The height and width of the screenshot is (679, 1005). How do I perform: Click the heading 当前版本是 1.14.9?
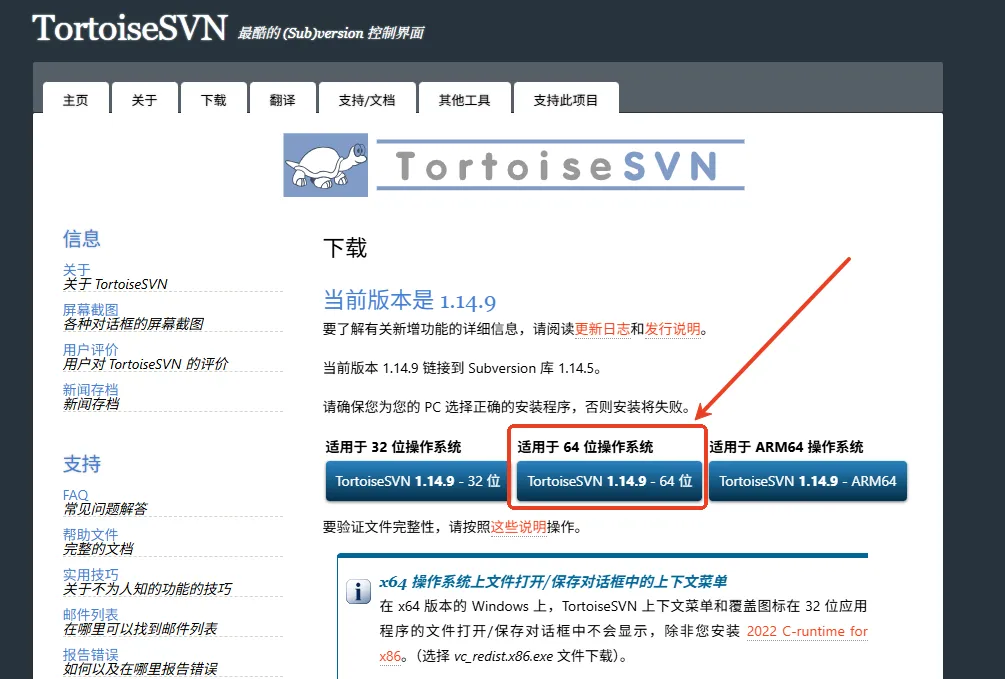[x=410, y=301]
